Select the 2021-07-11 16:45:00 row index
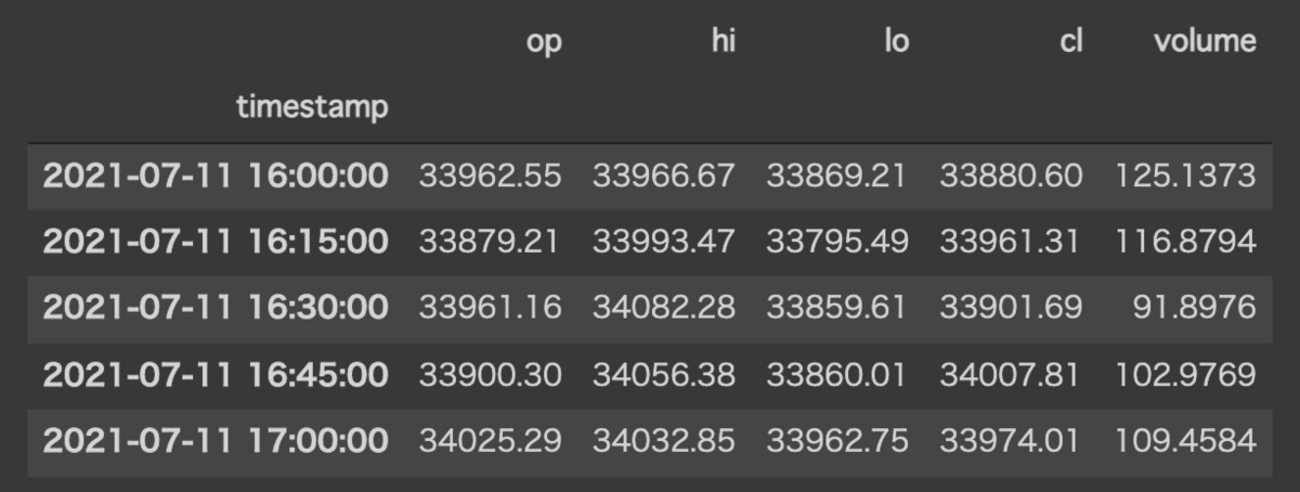This screenshot has width=1300, height=492. click(x=215, y=374)
